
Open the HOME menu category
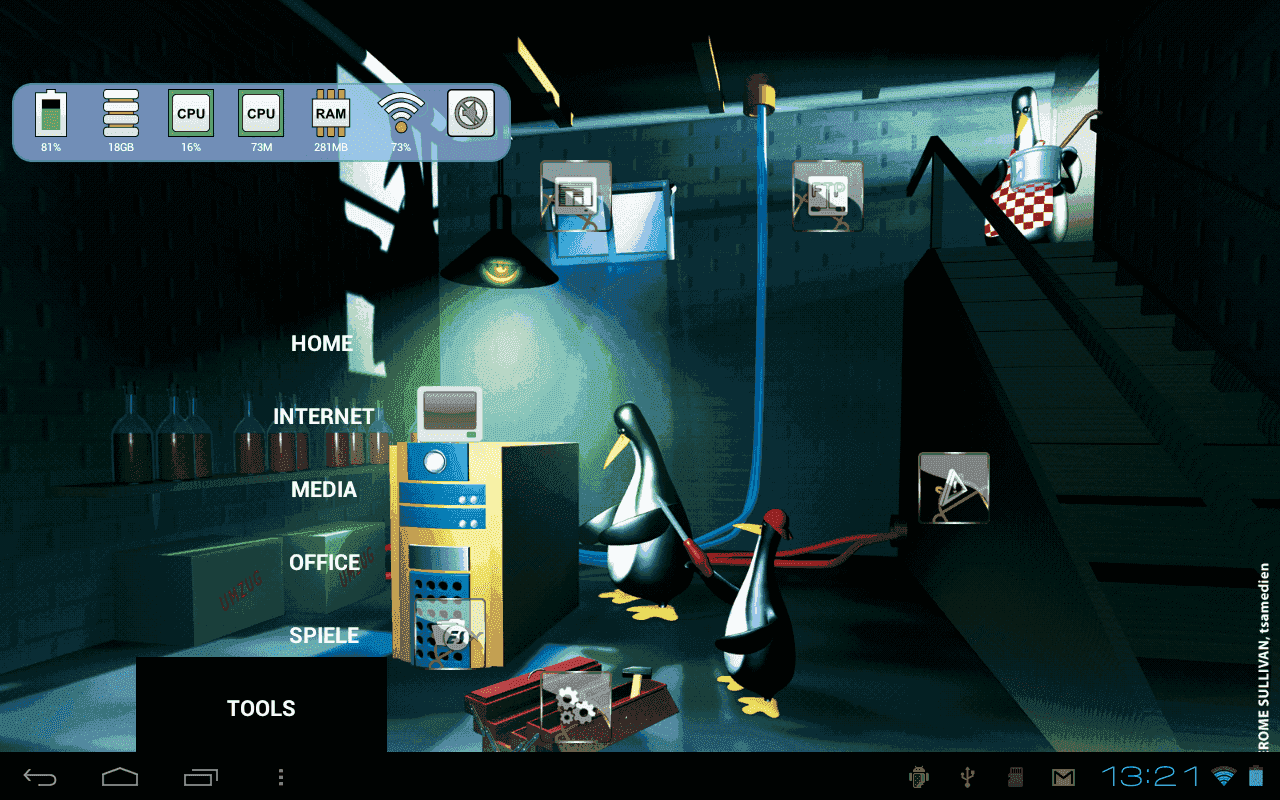[x=322, y=343]
